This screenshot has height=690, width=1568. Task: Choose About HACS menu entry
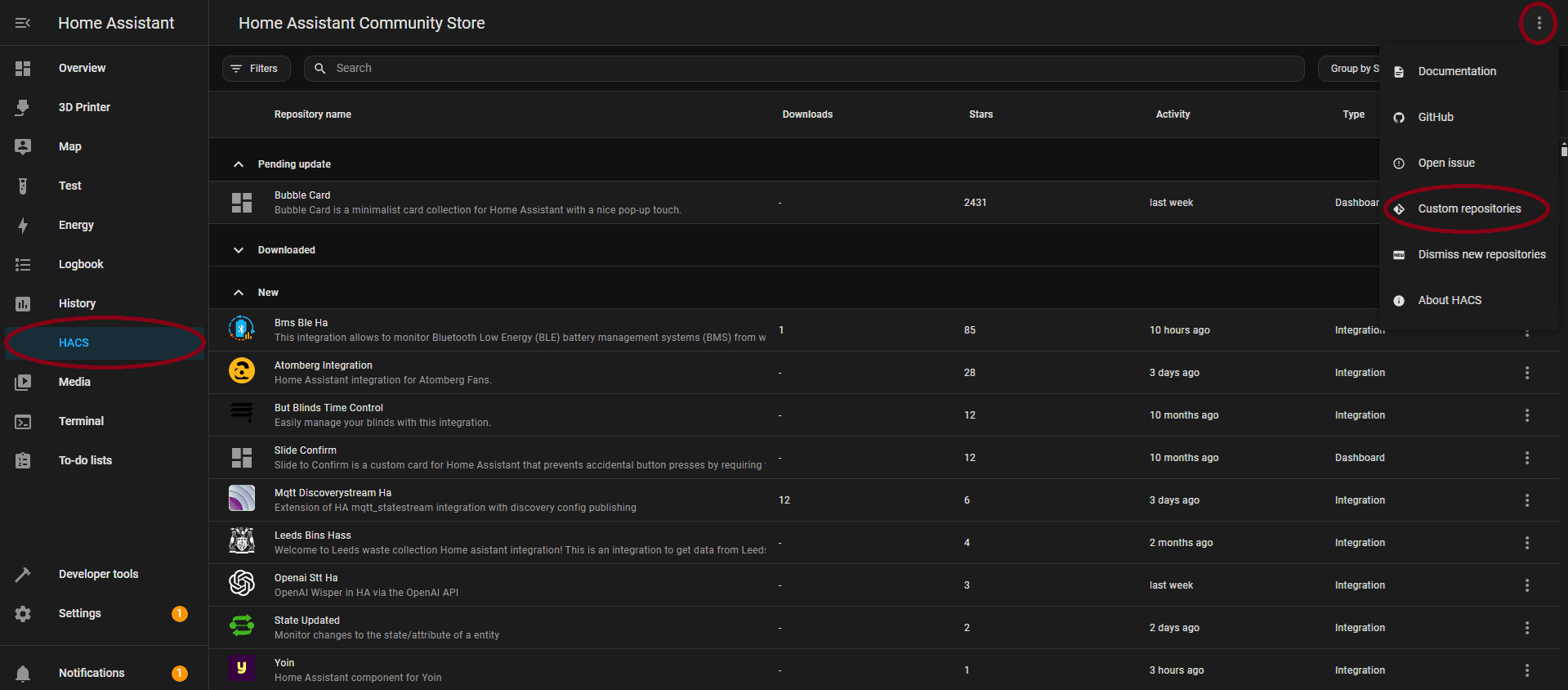tap(1449, 301)
